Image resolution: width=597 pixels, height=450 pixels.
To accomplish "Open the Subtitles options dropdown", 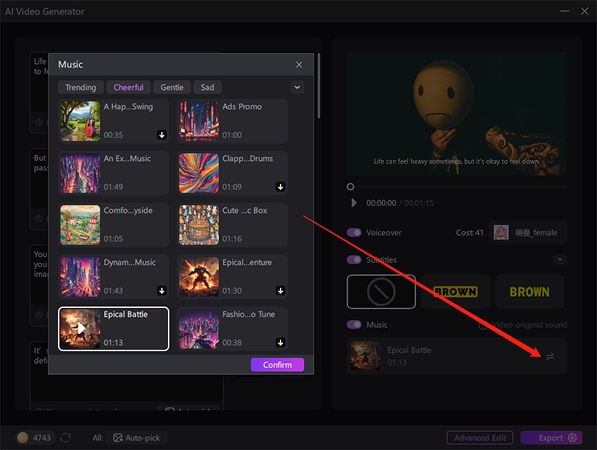I will 560,260.
